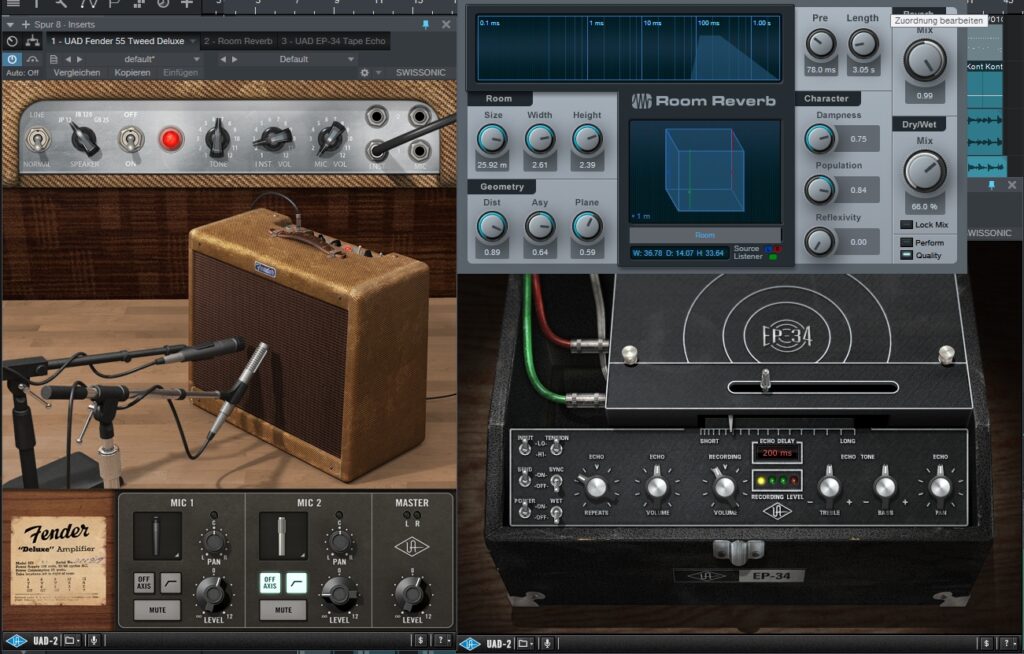Screen dimensions: 1024x654
Task: Click the wrench tool in top toolbar
Action: [x=61, y=3]
